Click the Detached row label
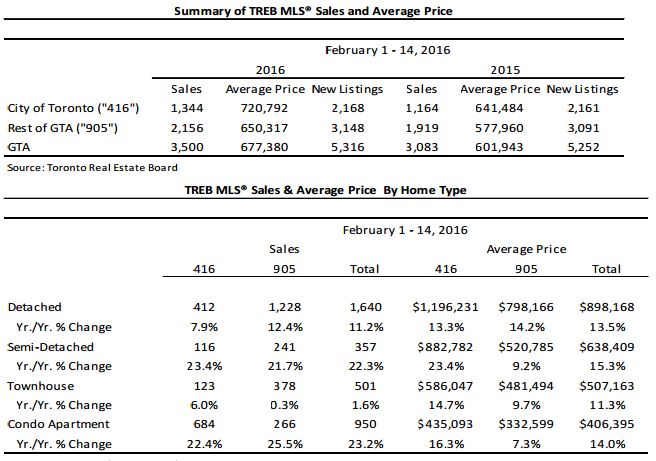Image resolution: width=656 pixels, height=461 pixels. (35, 307)
